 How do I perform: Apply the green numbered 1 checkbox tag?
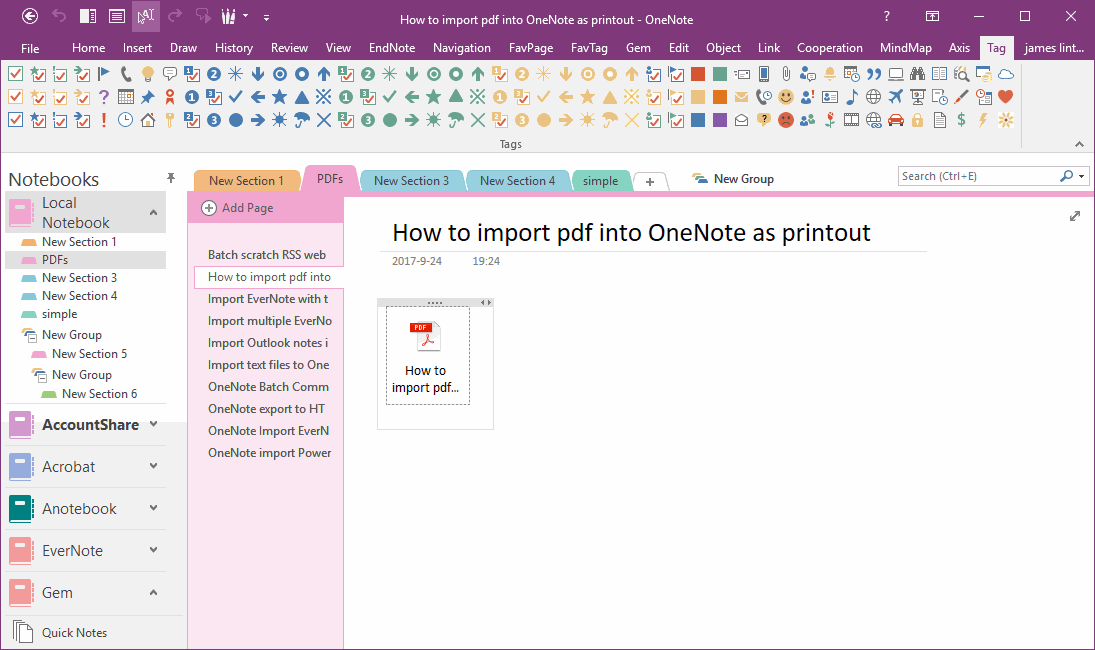tap(346, 74)
